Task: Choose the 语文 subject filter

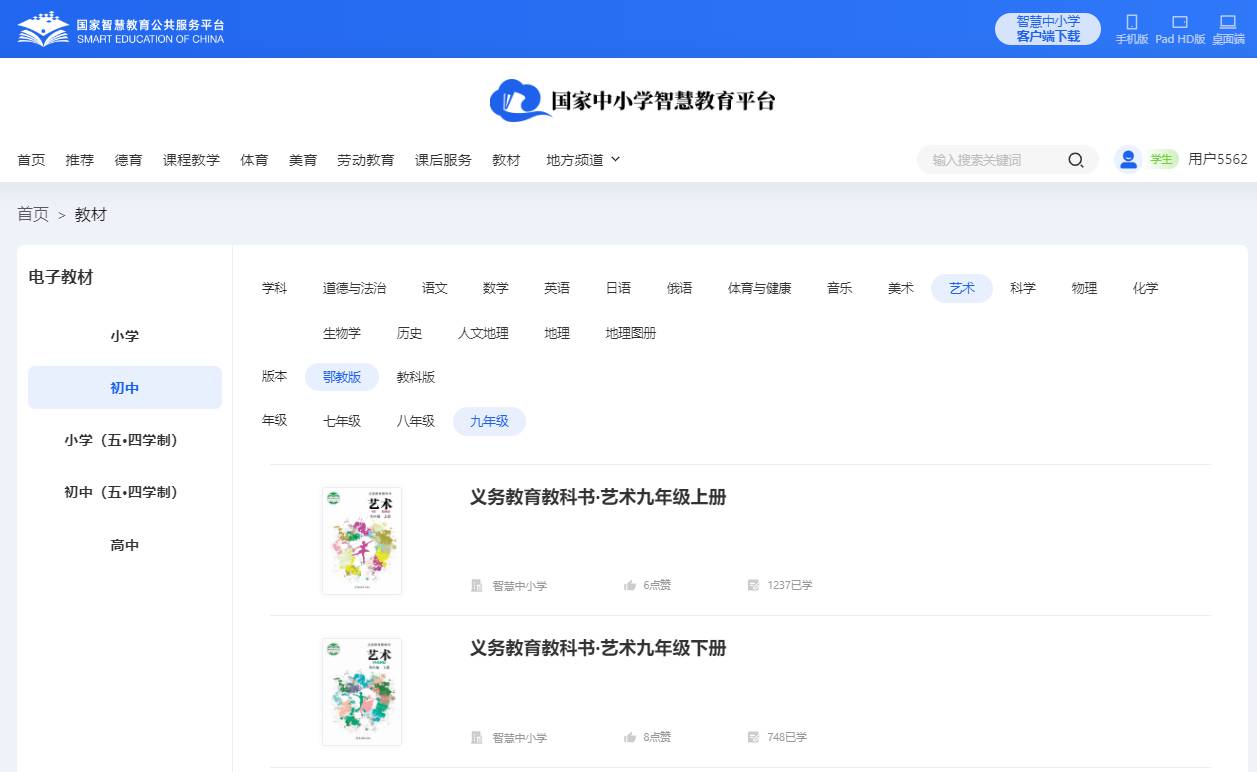Action: [435, 288]
